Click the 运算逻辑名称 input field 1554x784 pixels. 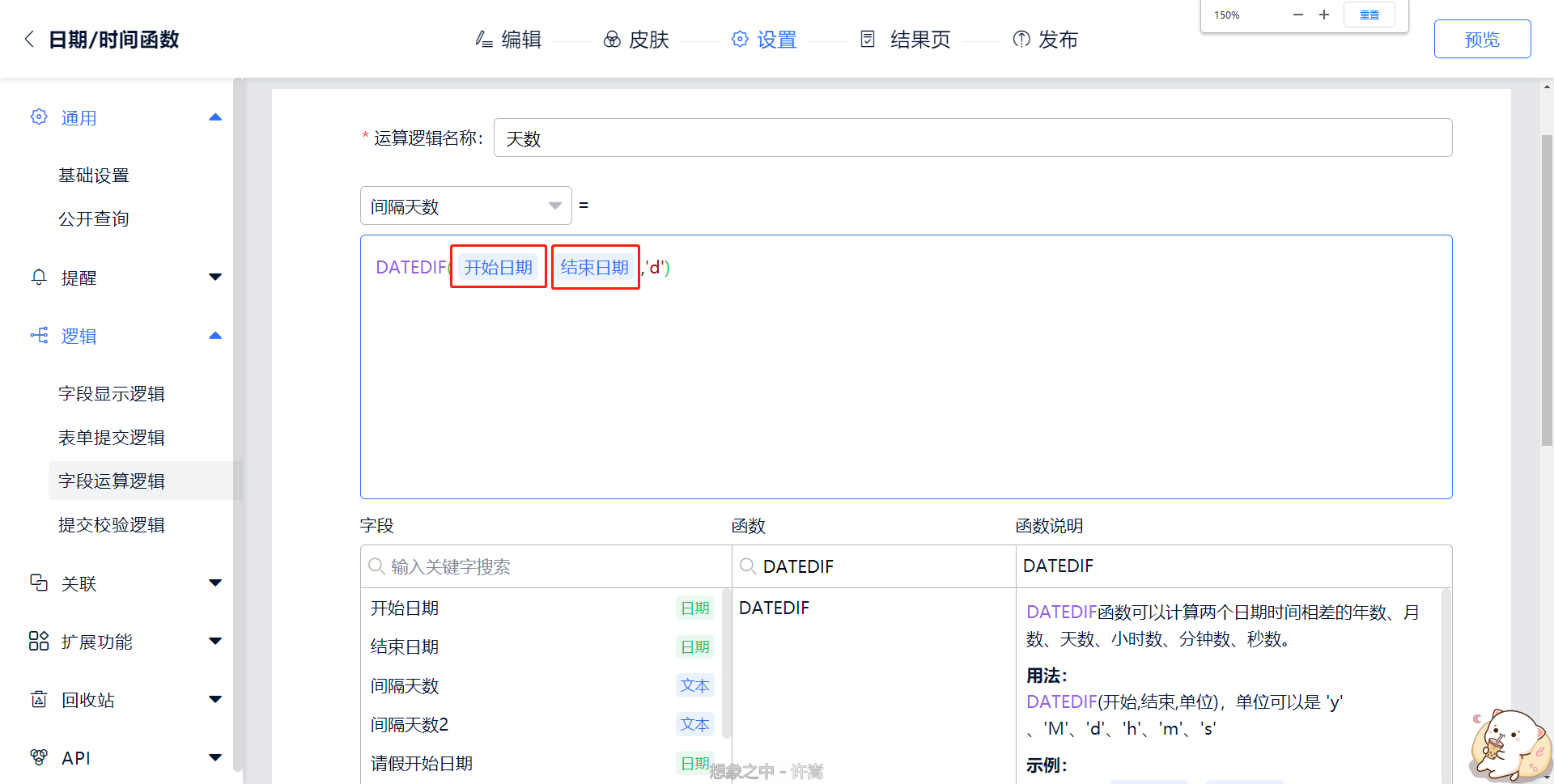(x=972, y=138)
